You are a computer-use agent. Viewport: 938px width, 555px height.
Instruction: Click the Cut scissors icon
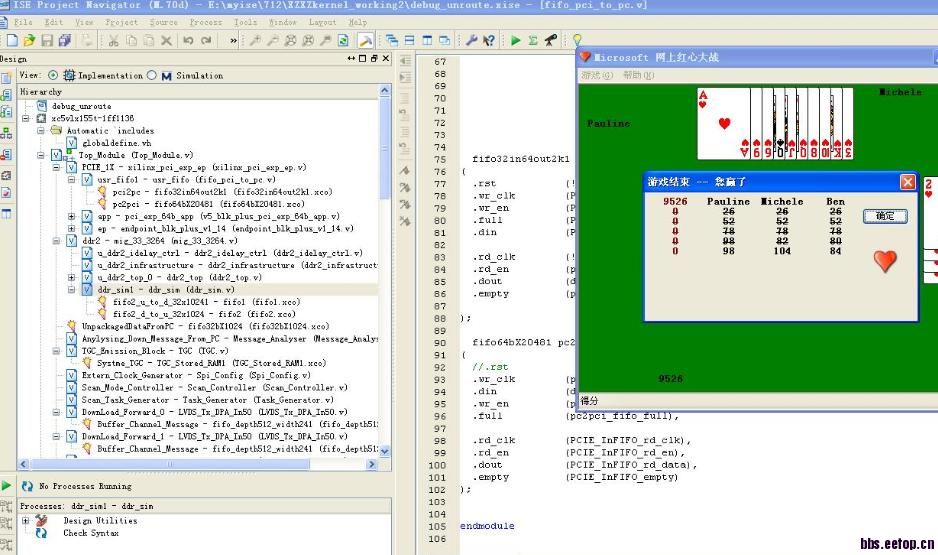click(114, 40)
